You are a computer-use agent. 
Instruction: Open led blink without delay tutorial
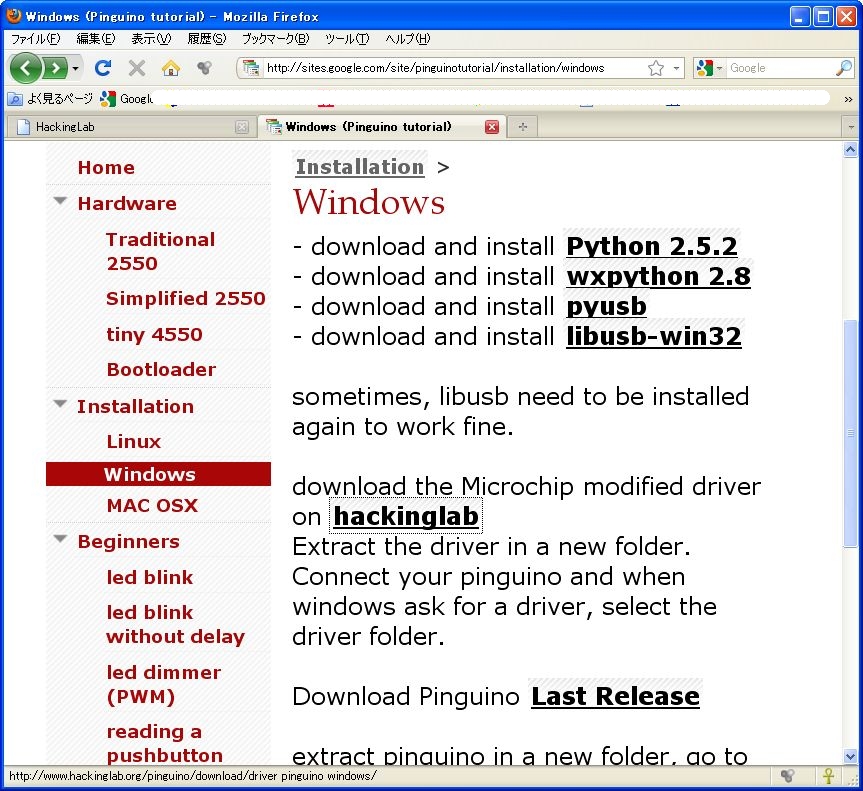176,625
